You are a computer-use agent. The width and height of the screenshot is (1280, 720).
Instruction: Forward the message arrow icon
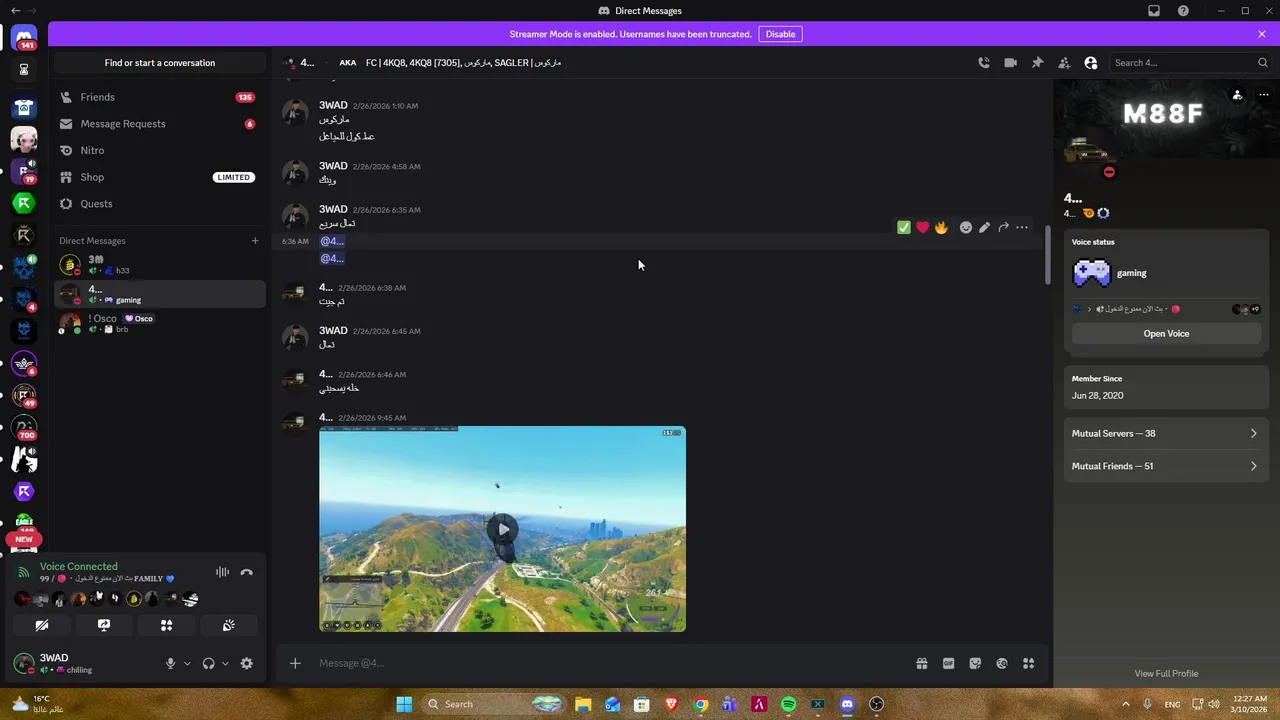tap(1003, 227)
